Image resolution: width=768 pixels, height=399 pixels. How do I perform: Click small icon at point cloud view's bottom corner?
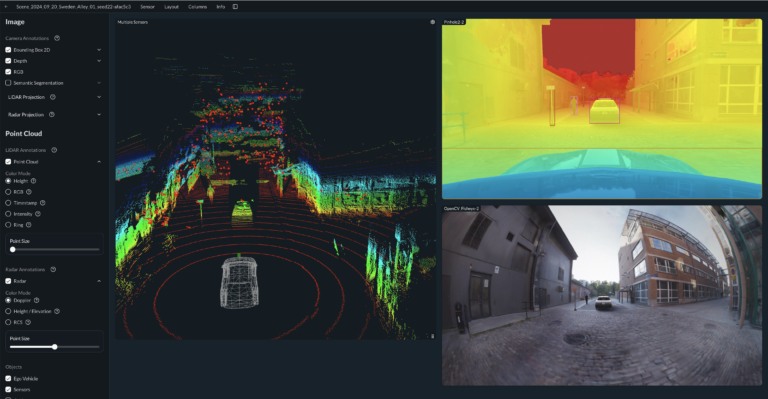tap(432, 336)
